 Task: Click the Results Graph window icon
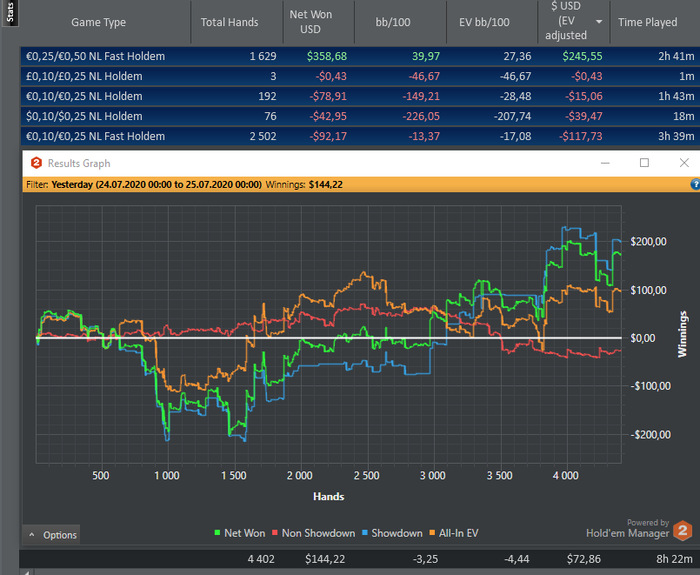36,163
